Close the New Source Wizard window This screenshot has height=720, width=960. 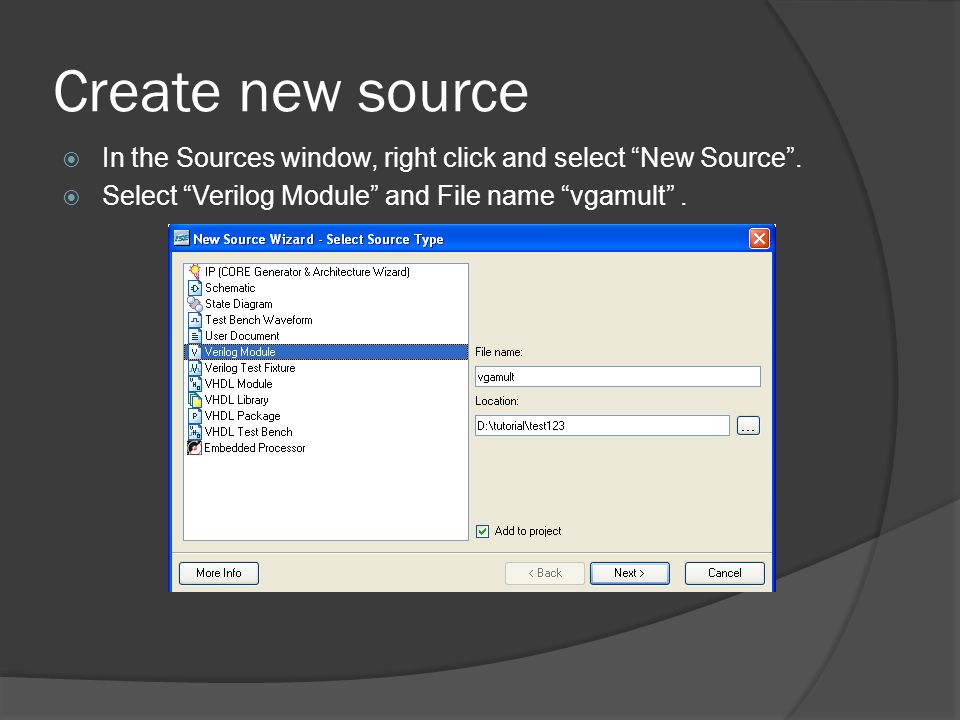(x=759, y=239)
